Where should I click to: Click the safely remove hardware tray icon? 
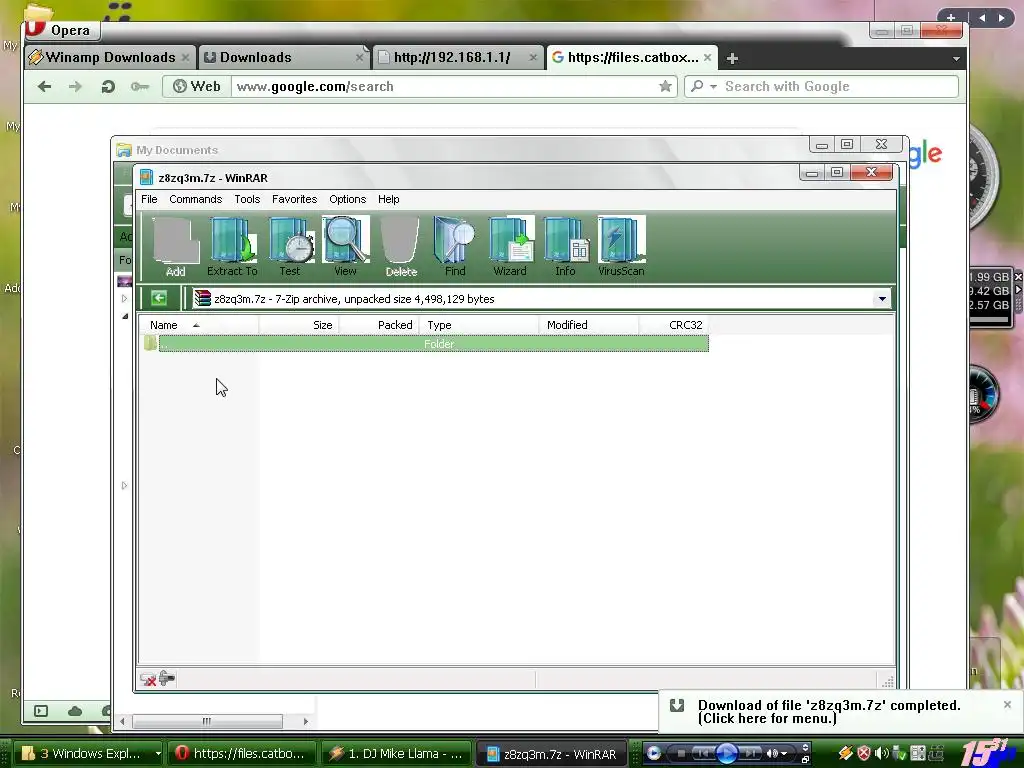[899, 753]
